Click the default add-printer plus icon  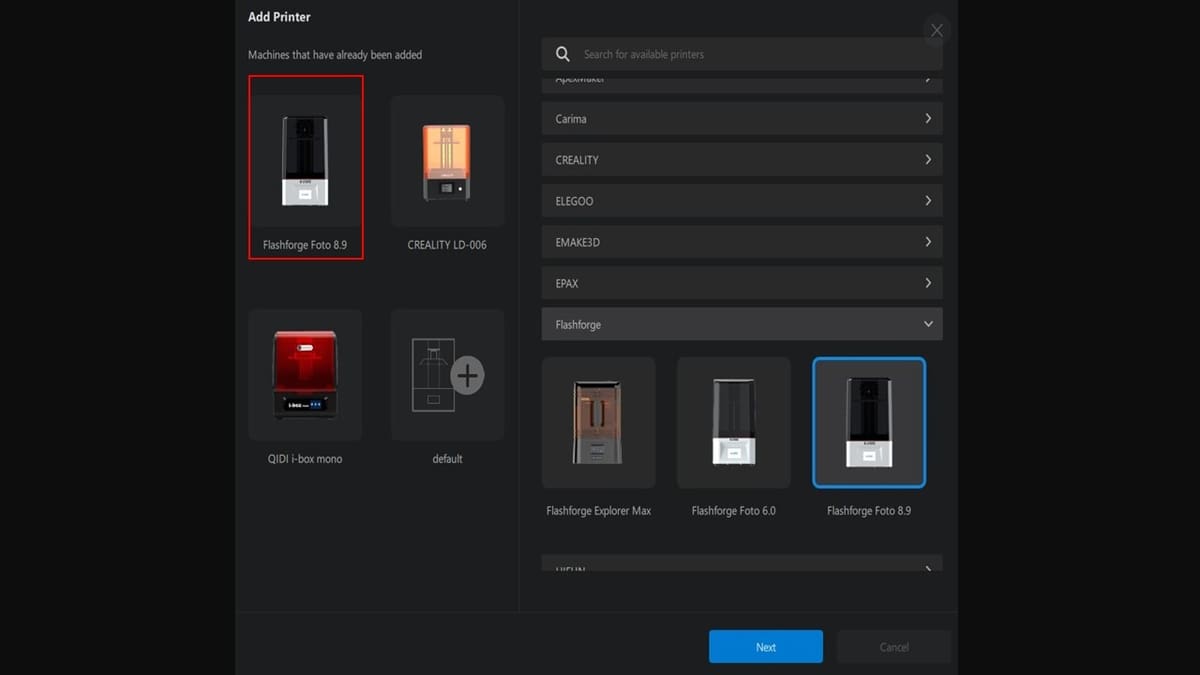click(467, 376)
